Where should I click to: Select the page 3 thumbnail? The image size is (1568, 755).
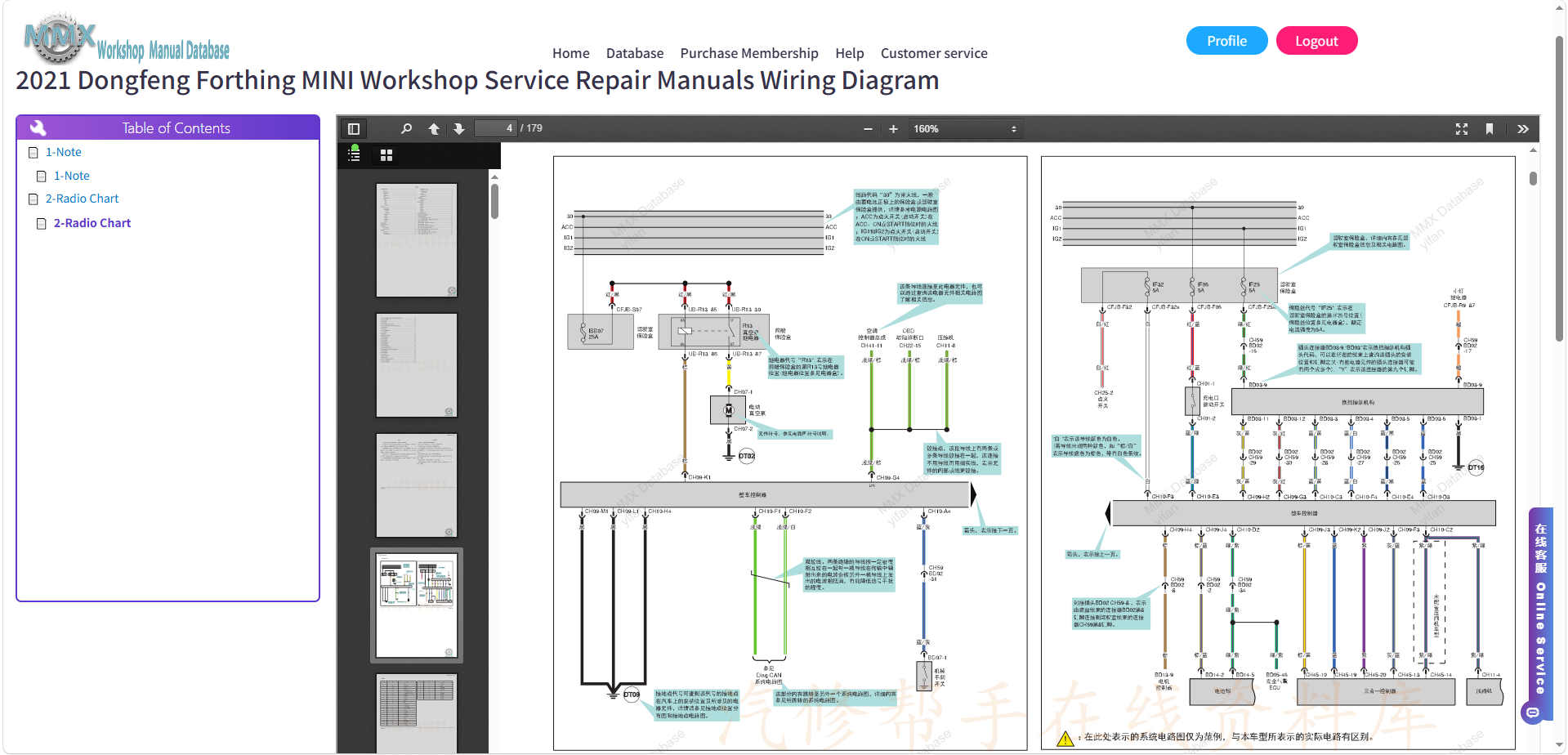pyautogui.click(x=417, y=485)
